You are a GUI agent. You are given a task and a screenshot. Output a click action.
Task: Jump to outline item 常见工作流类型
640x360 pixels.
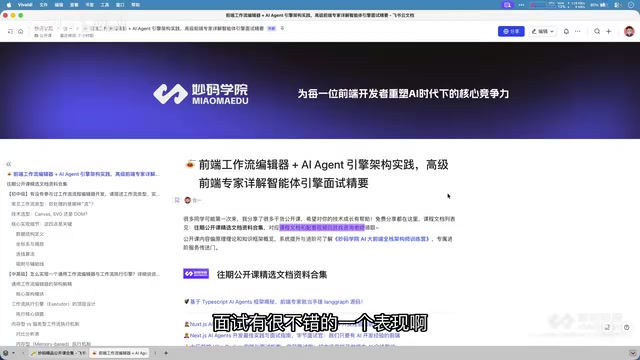[x=53, y=204]
